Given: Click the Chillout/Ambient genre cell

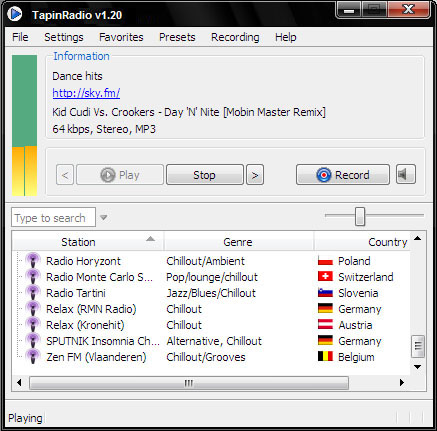Looking at the screenshot, I should click(x=205, y=261).
